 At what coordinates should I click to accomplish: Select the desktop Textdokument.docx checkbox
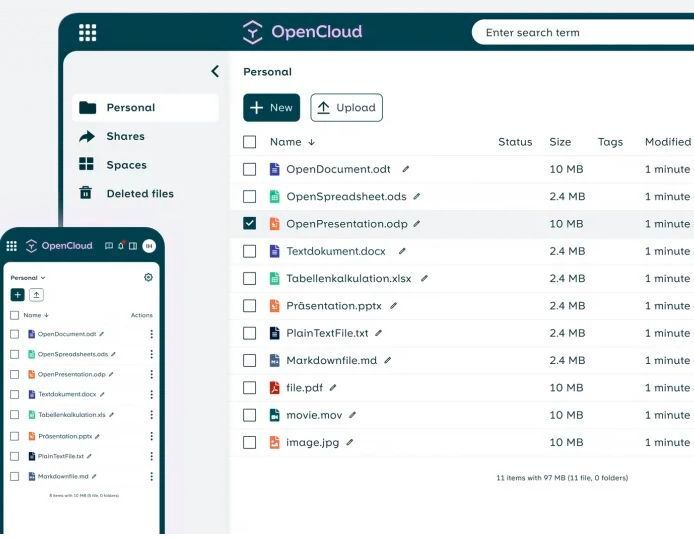tap(250, 251)
